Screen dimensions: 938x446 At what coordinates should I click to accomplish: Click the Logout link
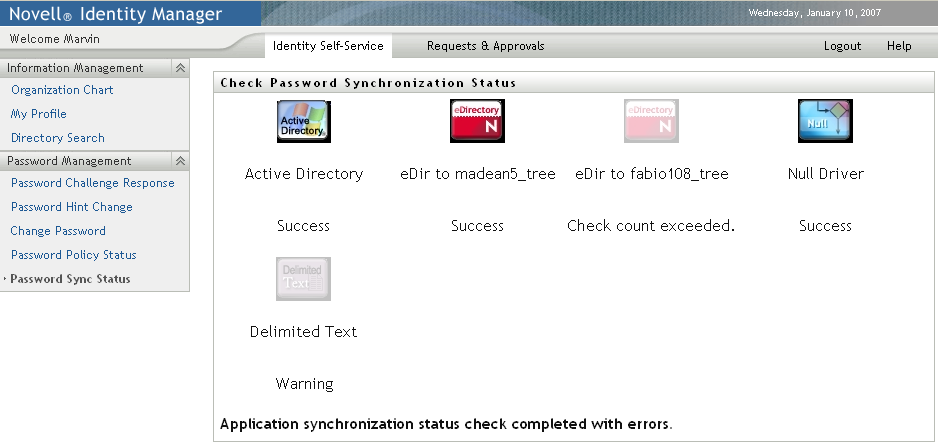(x=842, y=46)
